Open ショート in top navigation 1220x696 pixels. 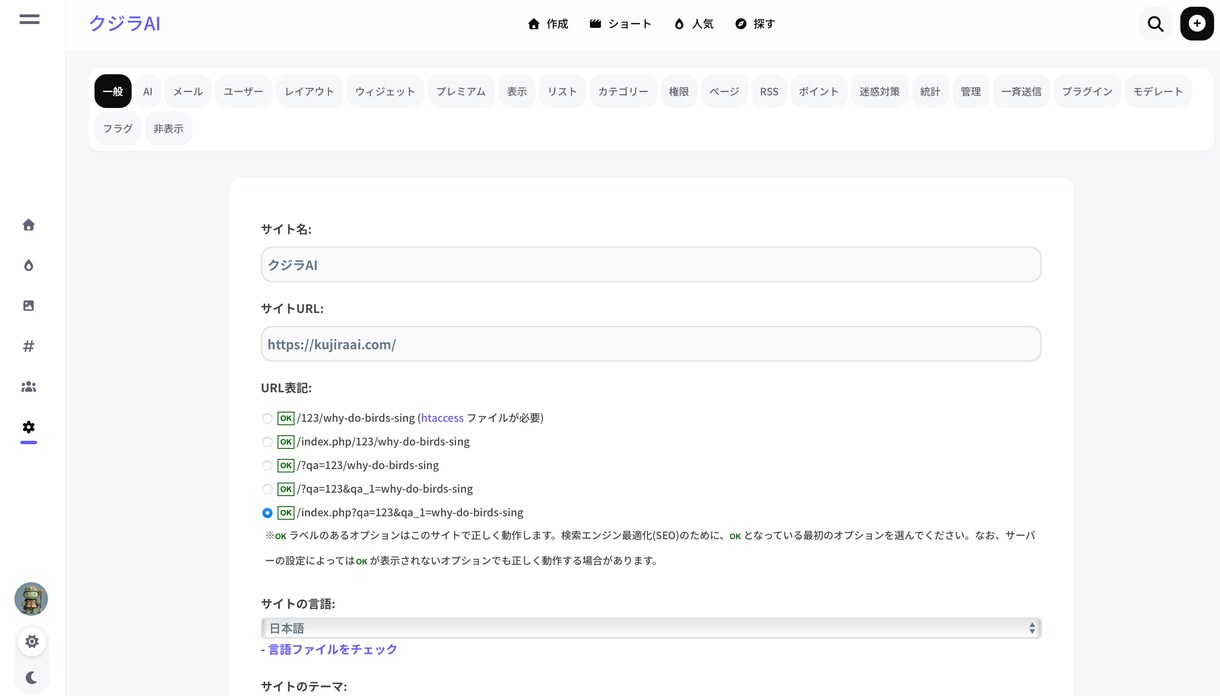coord(621,24)
